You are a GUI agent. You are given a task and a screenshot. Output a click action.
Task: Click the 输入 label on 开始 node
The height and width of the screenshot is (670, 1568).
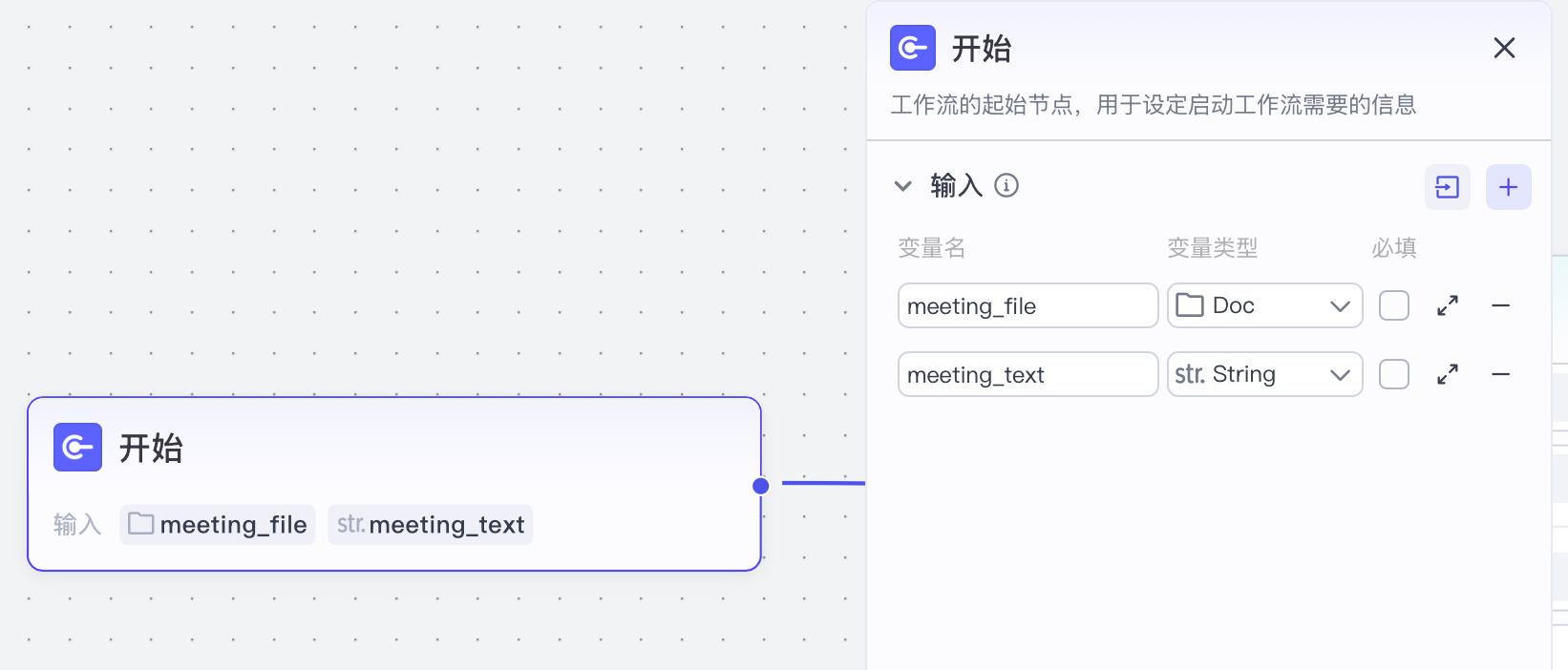click(x=77, y=525)
